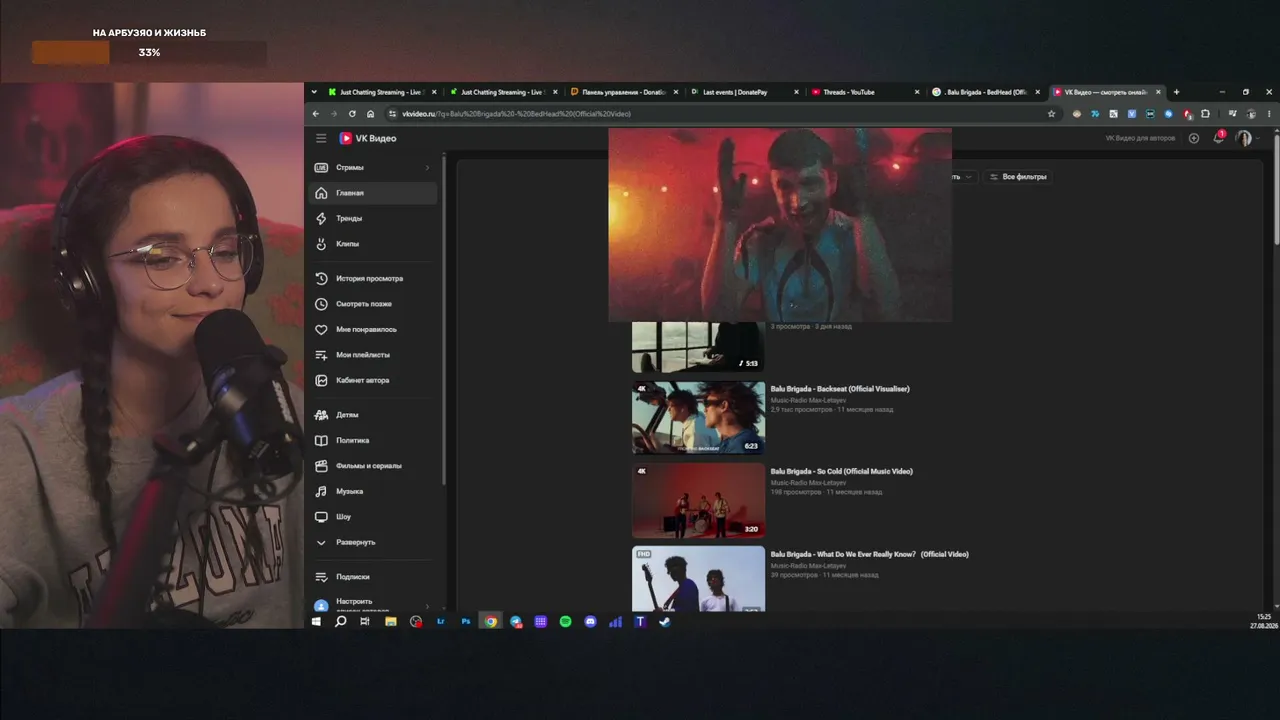
Task: Click the upload plus icon in VK header
Action: 1194,138
